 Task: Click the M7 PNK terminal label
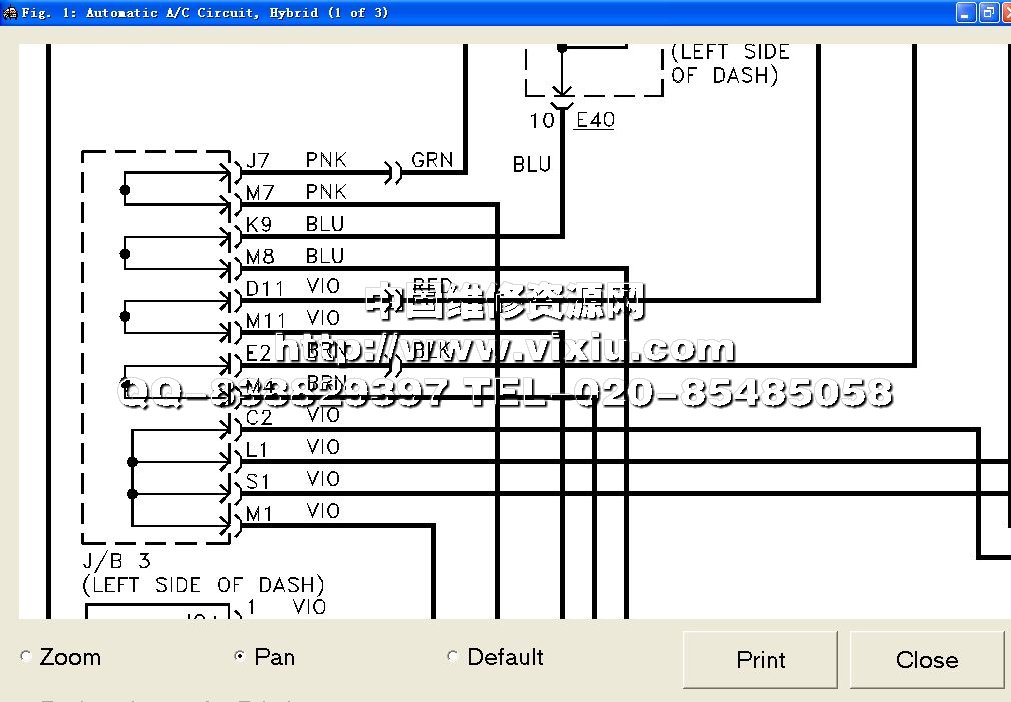coord(260,192)
